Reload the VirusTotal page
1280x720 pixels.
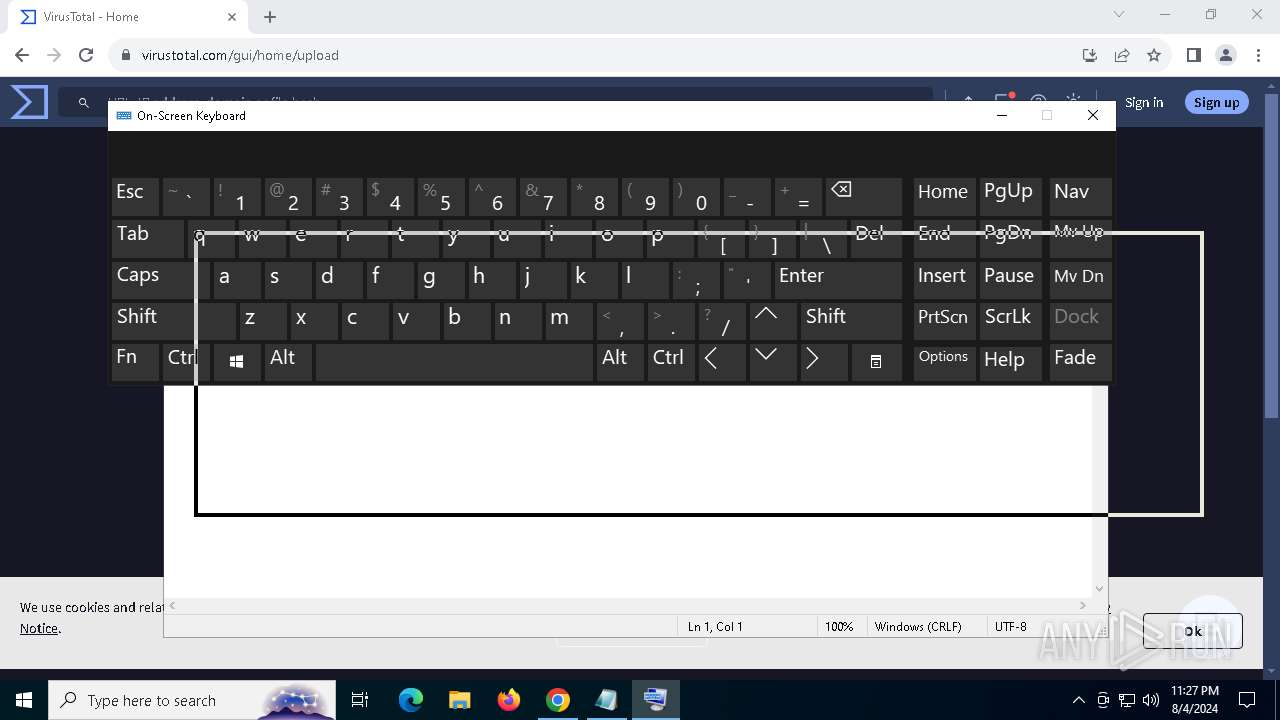(86, 55)
